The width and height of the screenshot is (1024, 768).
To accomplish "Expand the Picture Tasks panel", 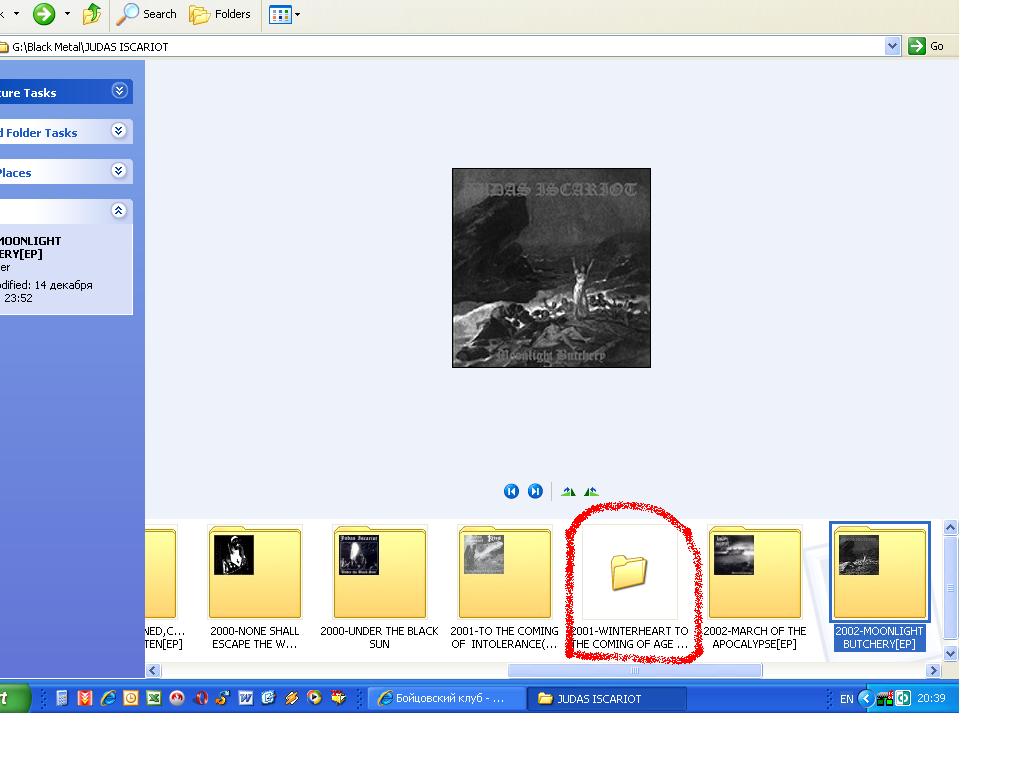I will click(119, 91).
